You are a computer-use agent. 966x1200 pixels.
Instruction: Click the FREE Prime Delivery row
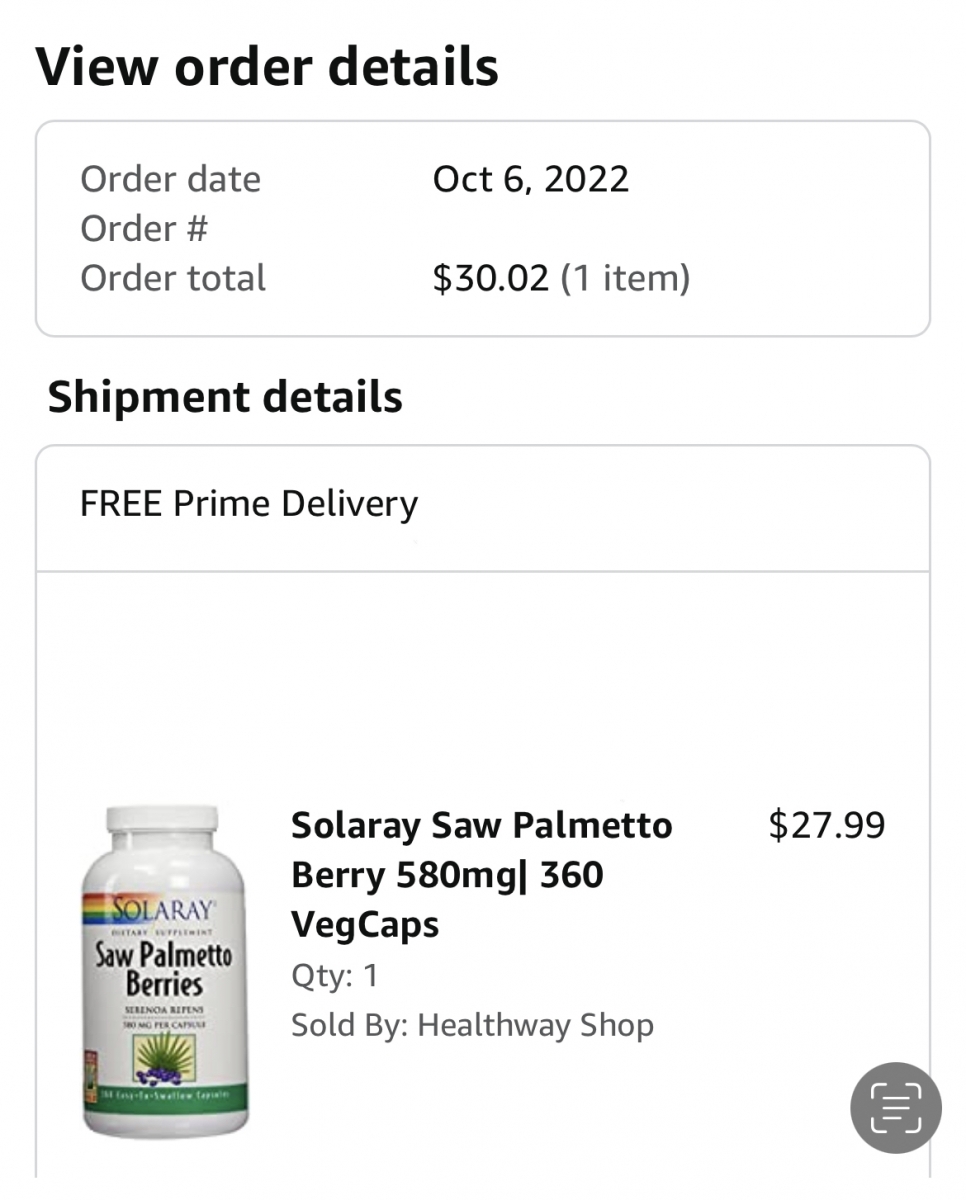(249, 504)
